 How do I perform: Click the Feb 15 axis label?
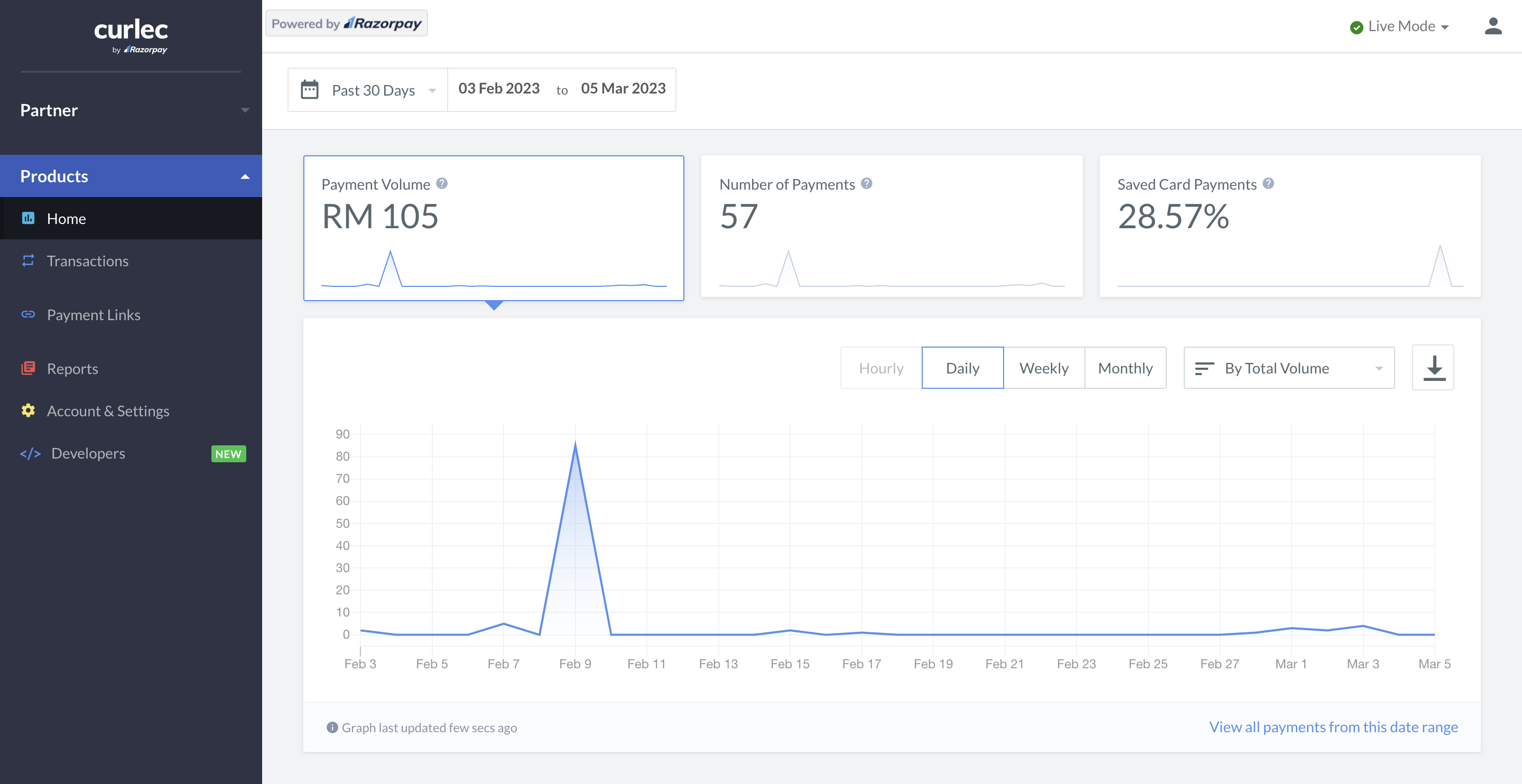click(x=790, y=664)
